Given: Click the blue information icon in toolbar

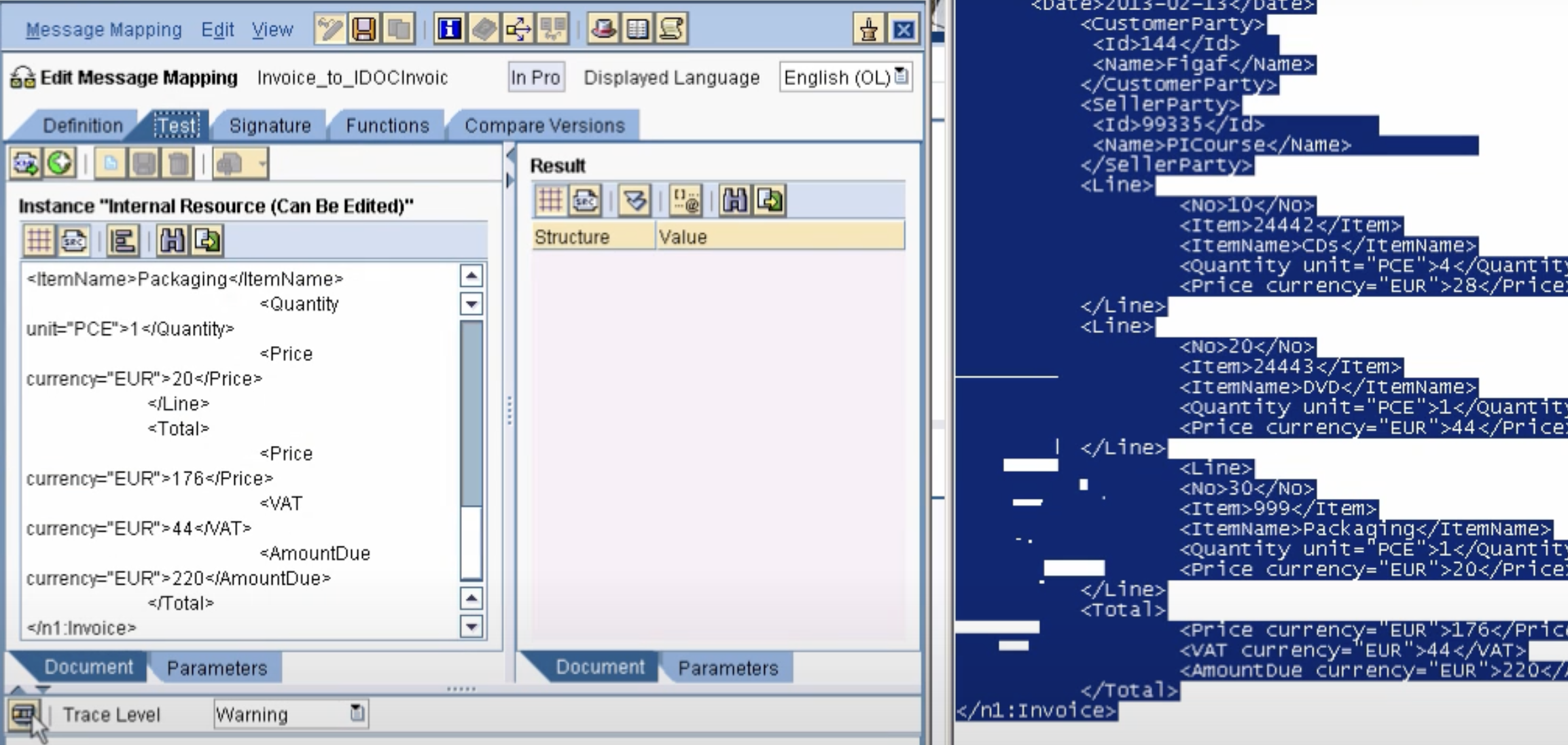Looking at the screenshot, I should coord(449,29).
